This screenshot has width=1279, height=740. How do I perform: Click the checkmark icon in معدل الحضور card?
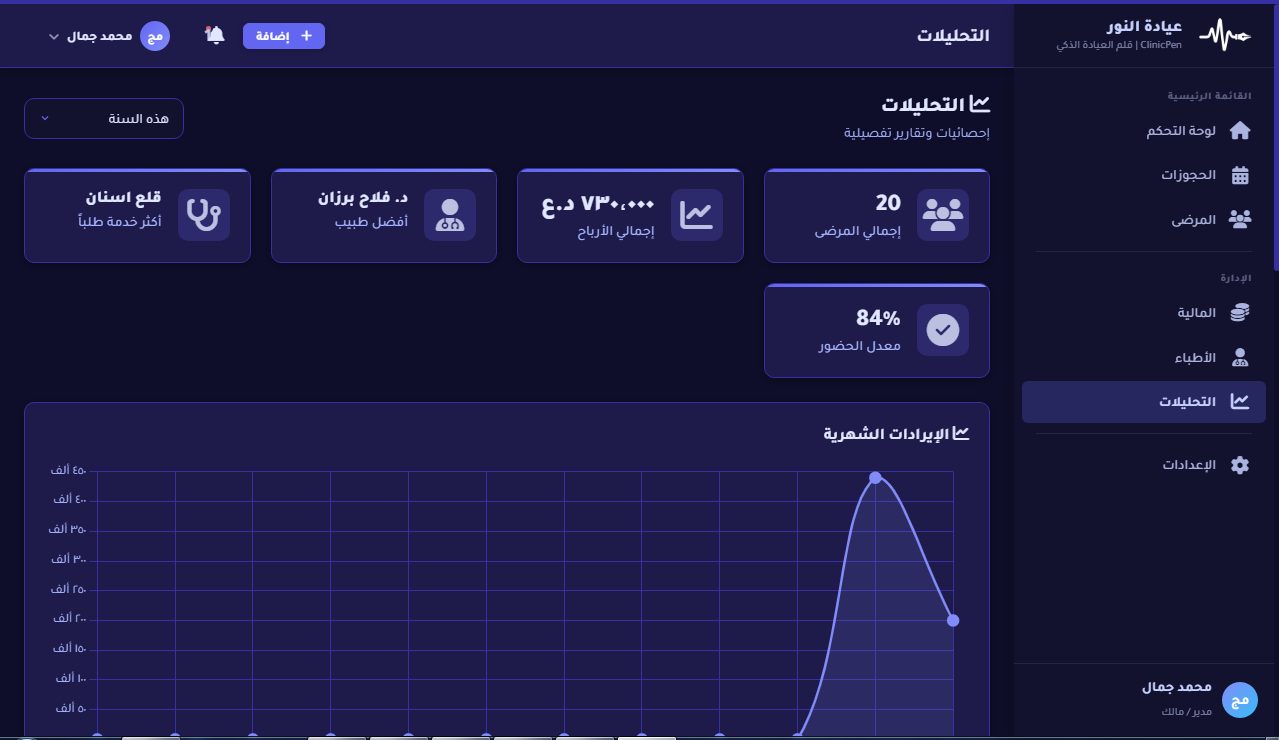tap(942, 330)
